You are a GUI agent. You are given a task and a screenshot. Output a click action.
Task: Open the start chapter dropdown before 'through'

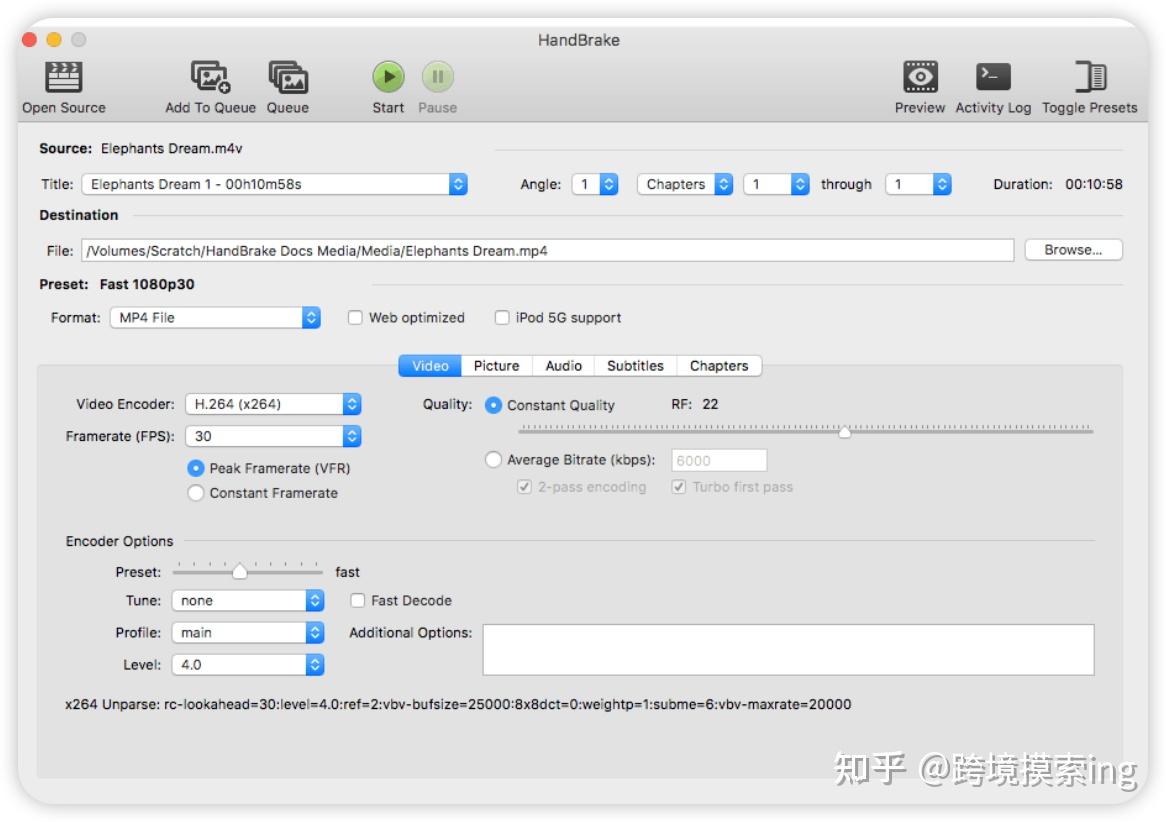point(776,184)
